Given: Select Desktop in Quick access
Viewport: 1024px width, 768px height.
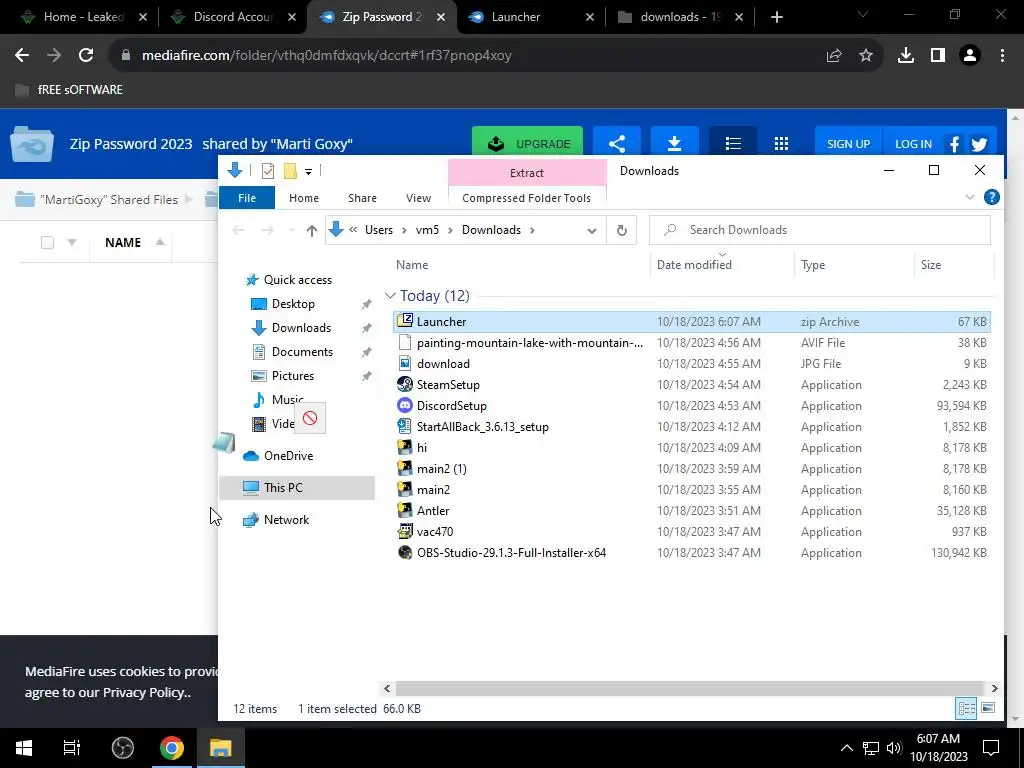Looking at the screenshot, I should tap(293, 304).
